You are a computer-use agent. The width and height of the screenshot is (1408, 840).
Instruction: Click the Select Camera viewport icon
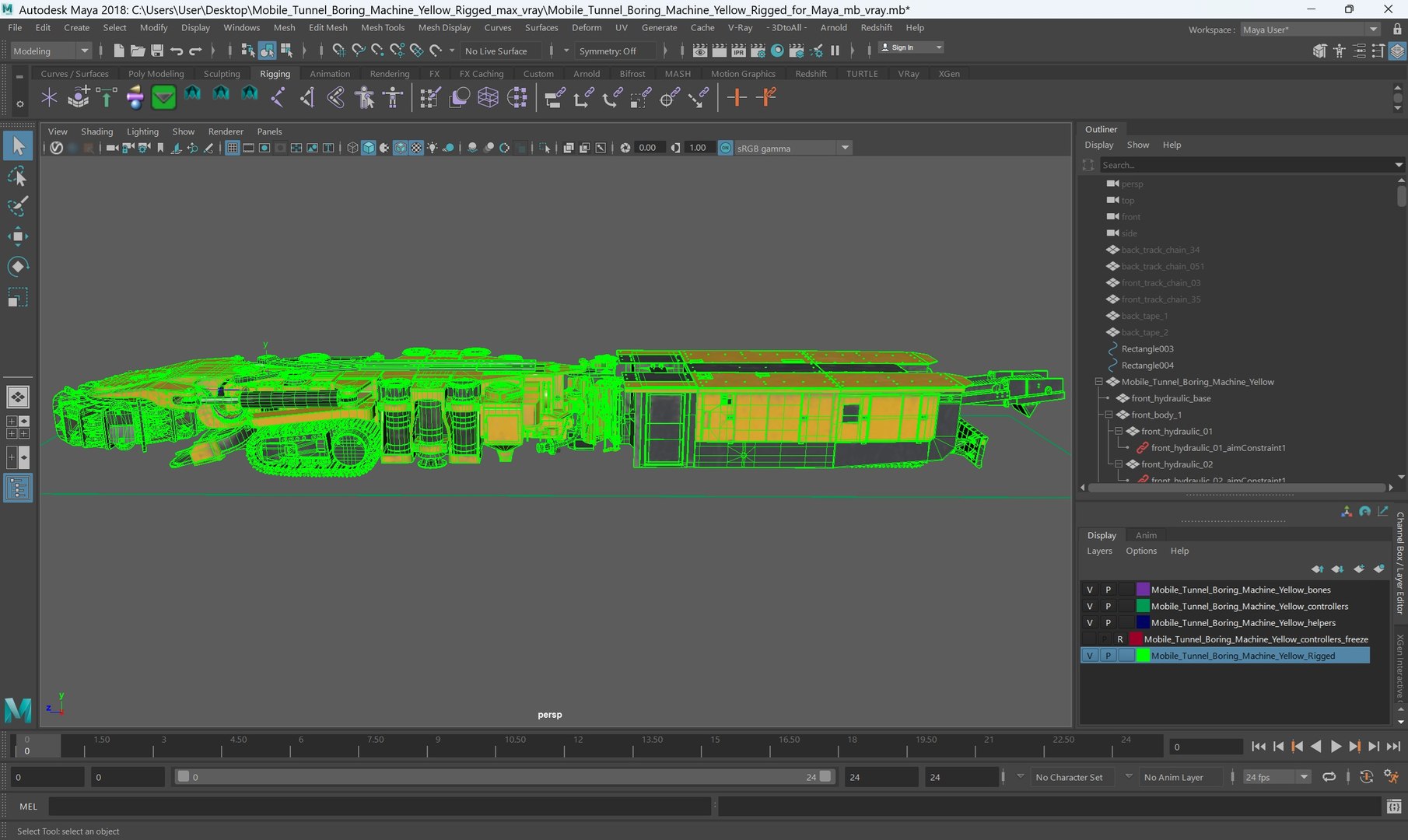[111, 148]
